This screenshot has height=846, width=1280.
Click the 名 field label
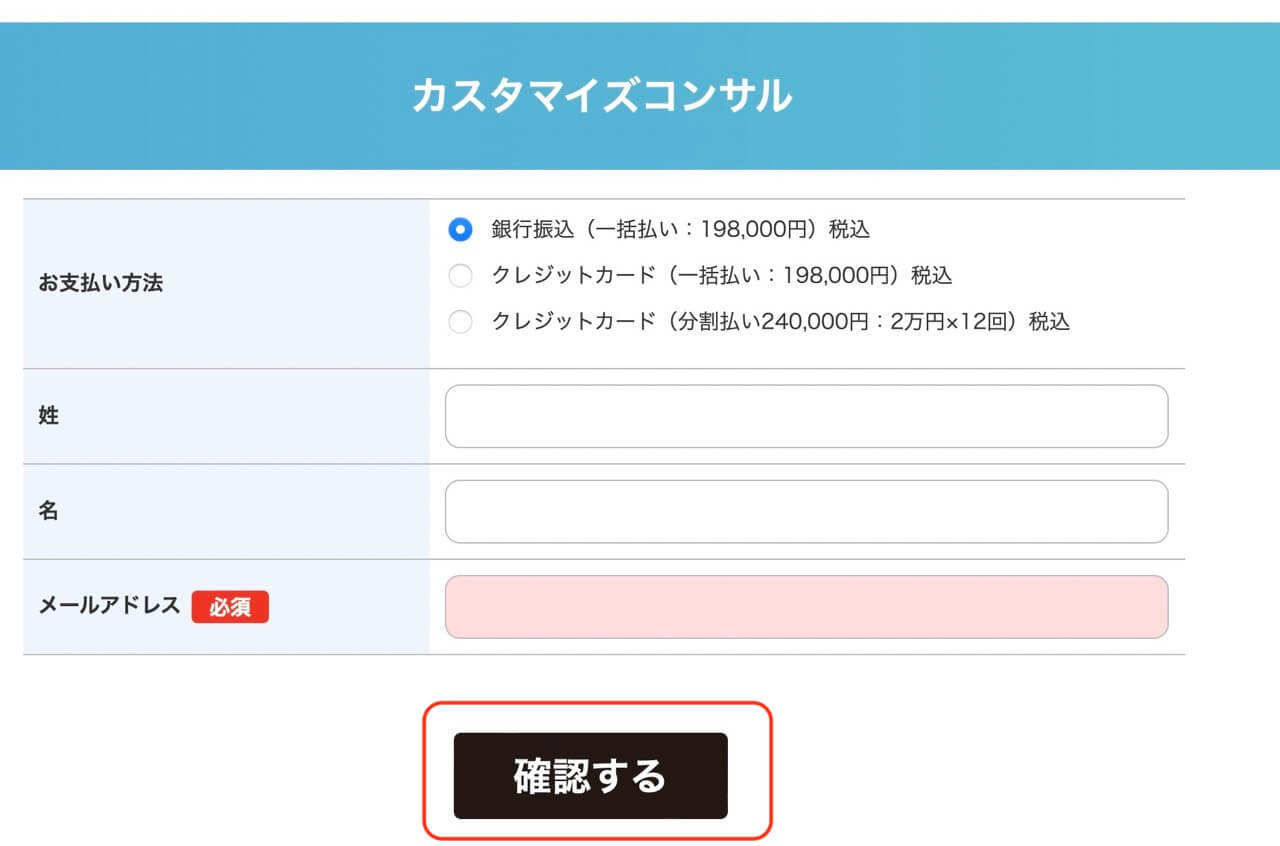tap(46, 511)
